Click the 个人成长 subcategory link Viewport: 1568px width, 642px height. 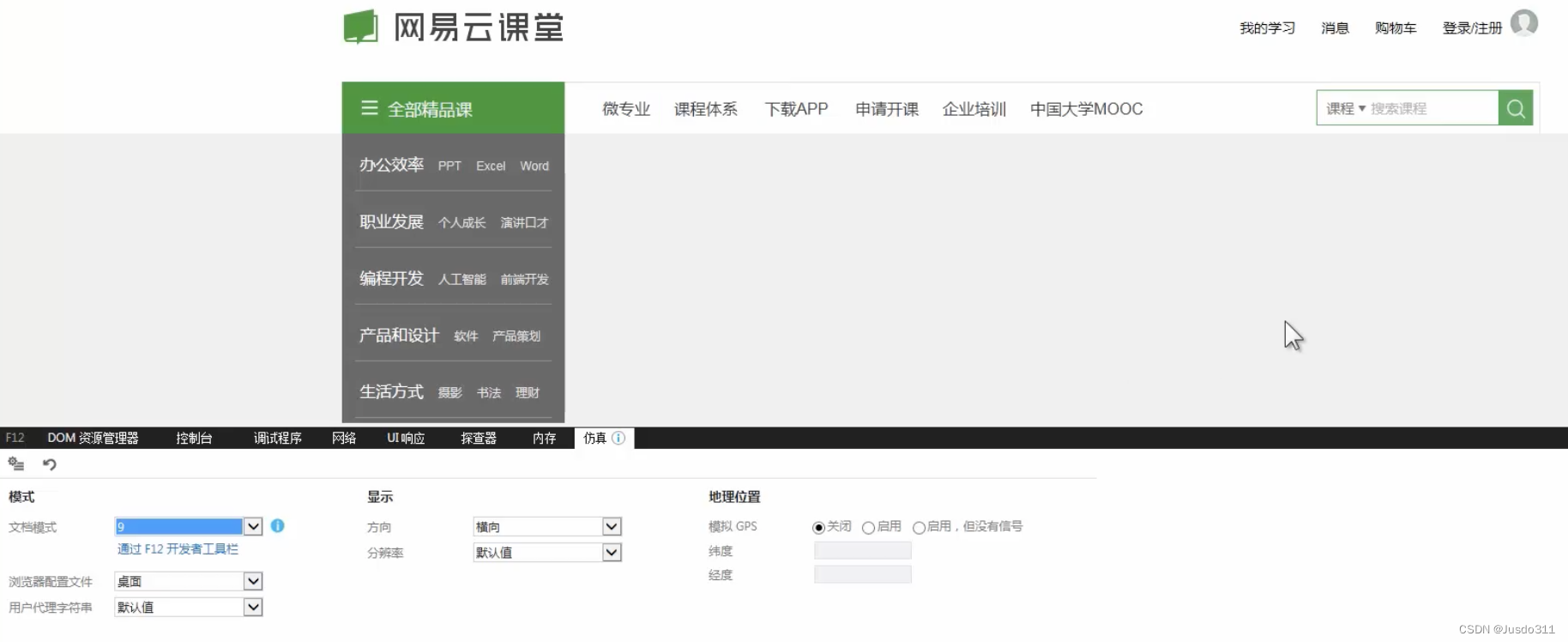coord(461,222)
